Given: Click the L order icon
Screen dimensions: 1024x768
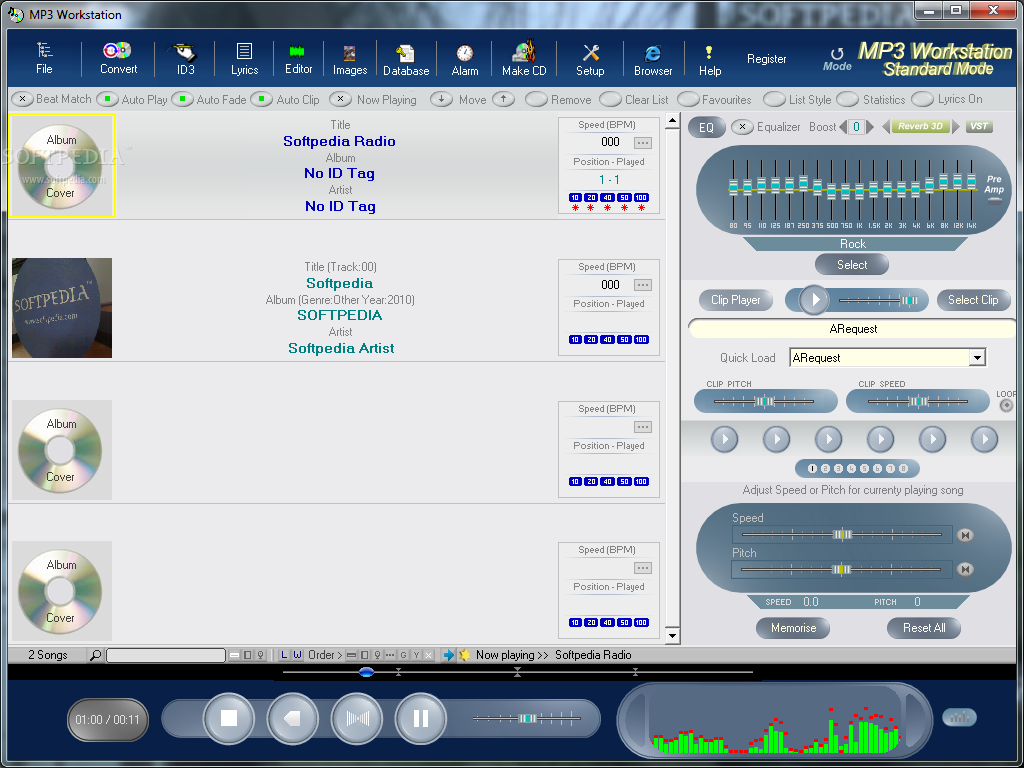Looking at the screenshot, I should click(283, 654).
